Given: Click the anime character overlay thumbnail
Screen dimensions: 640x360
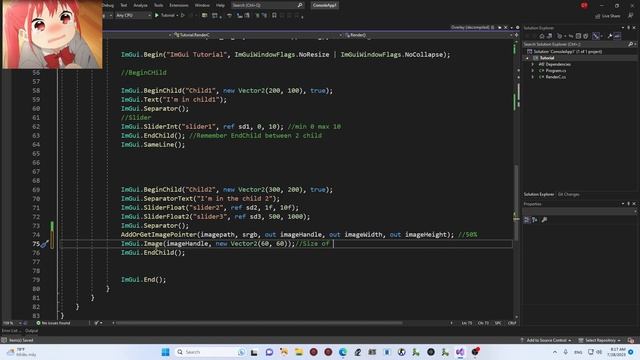Looking at the screenshot, I should pos(52,34).
